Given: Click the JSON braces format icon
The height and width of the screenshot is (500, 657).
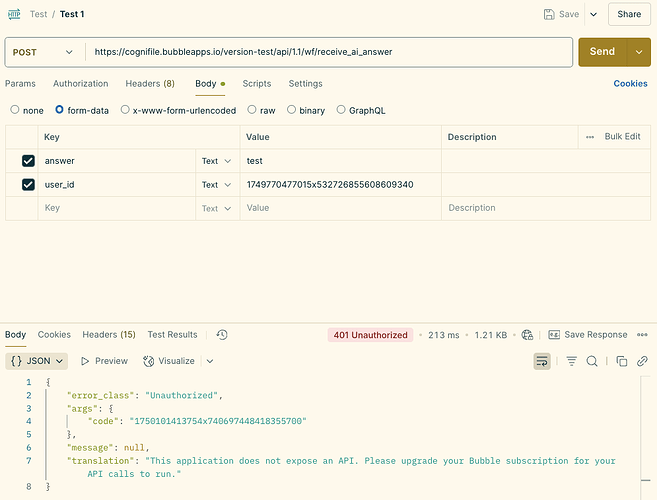Looking at the screenshot, I should (16, 361).
